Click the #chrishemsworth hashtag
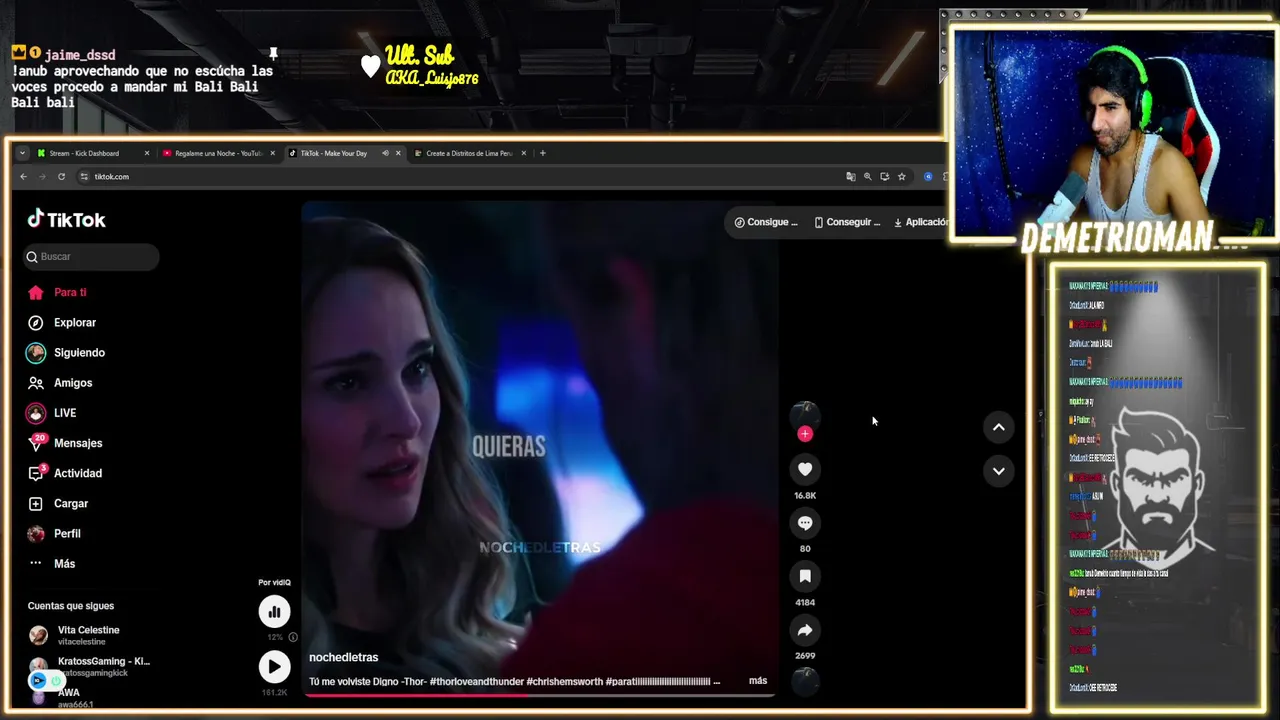1280x720 pixels. (563, 682)
